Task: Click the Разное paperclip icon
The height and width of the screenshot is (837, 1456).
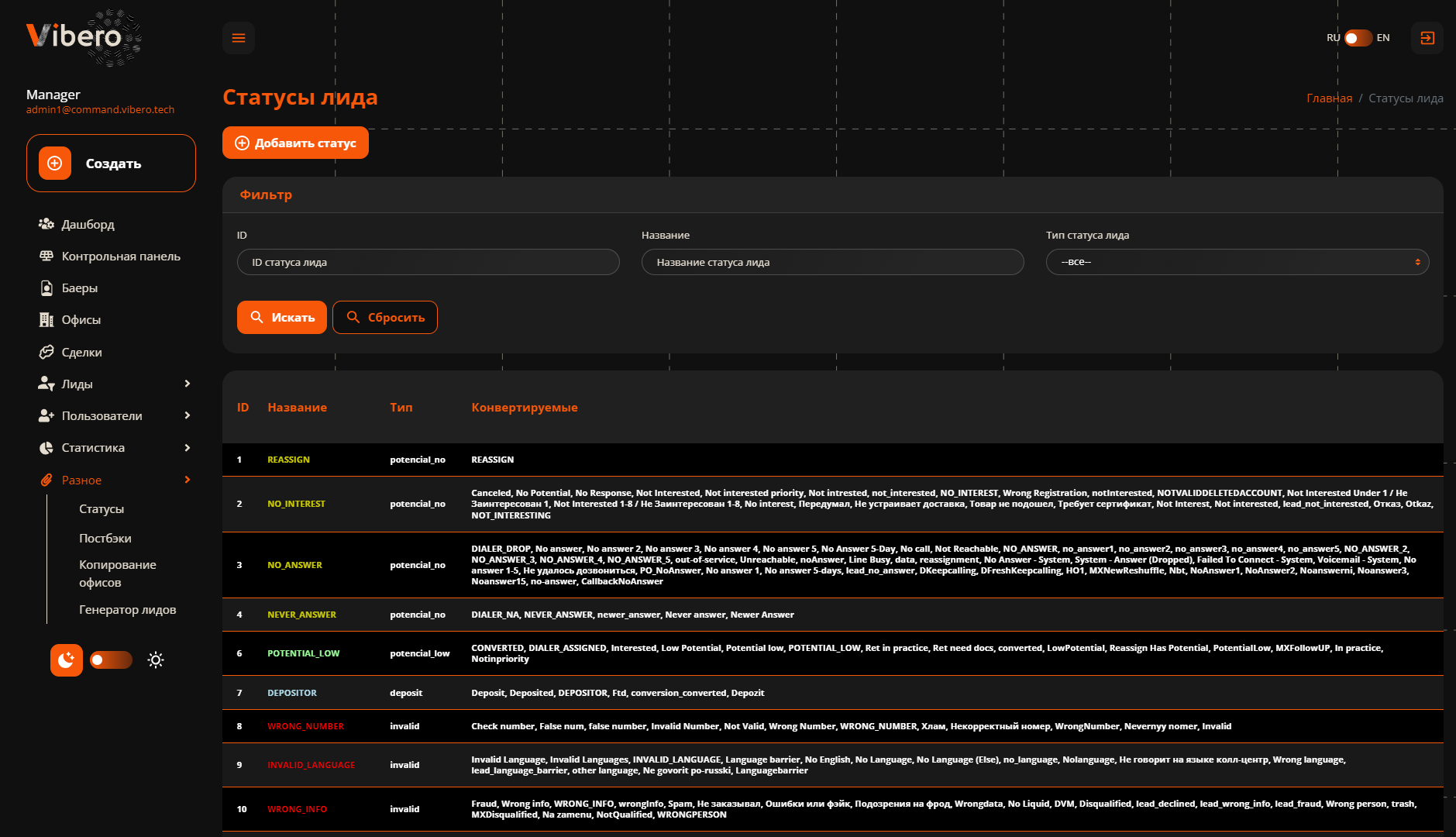Action: point(46,480)
